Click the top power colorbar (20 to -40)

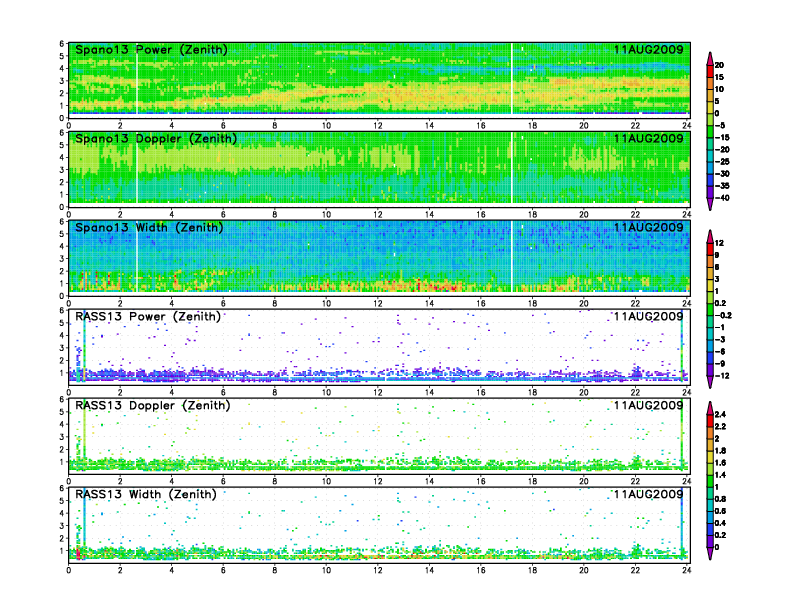point(710,131)
